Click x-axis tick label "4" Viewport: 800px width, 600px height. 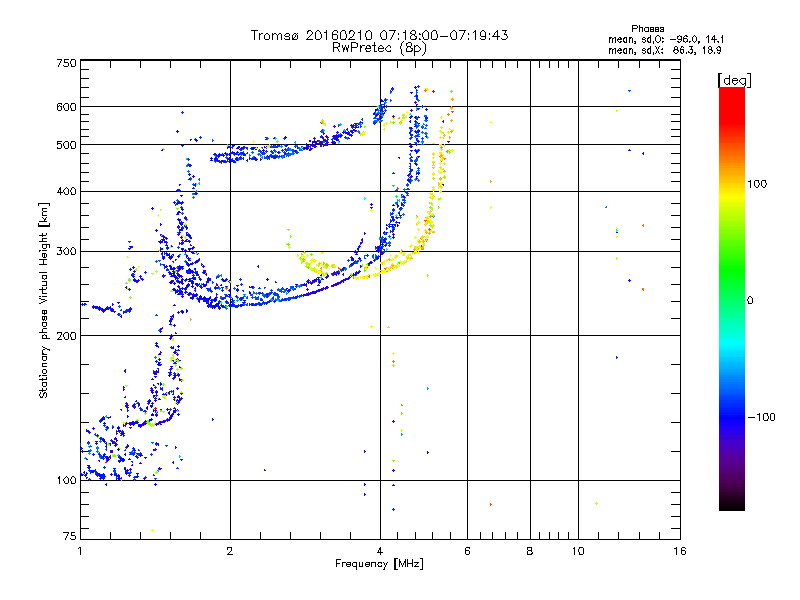coord(380,551)
